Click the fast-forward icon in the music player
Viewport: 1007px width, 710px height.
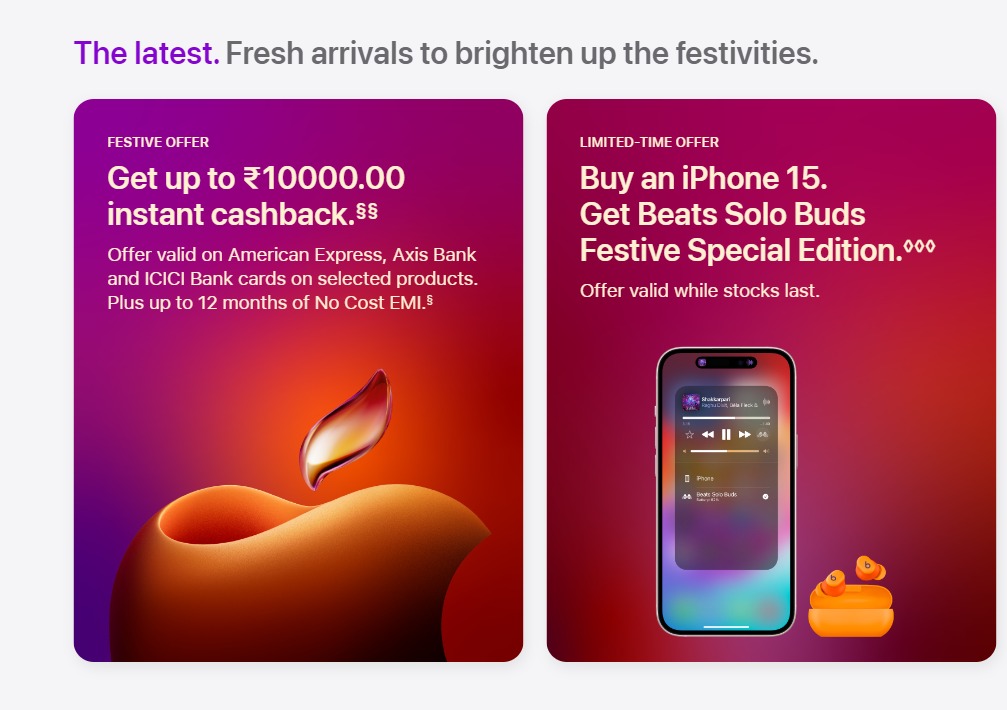coord(745,435)
